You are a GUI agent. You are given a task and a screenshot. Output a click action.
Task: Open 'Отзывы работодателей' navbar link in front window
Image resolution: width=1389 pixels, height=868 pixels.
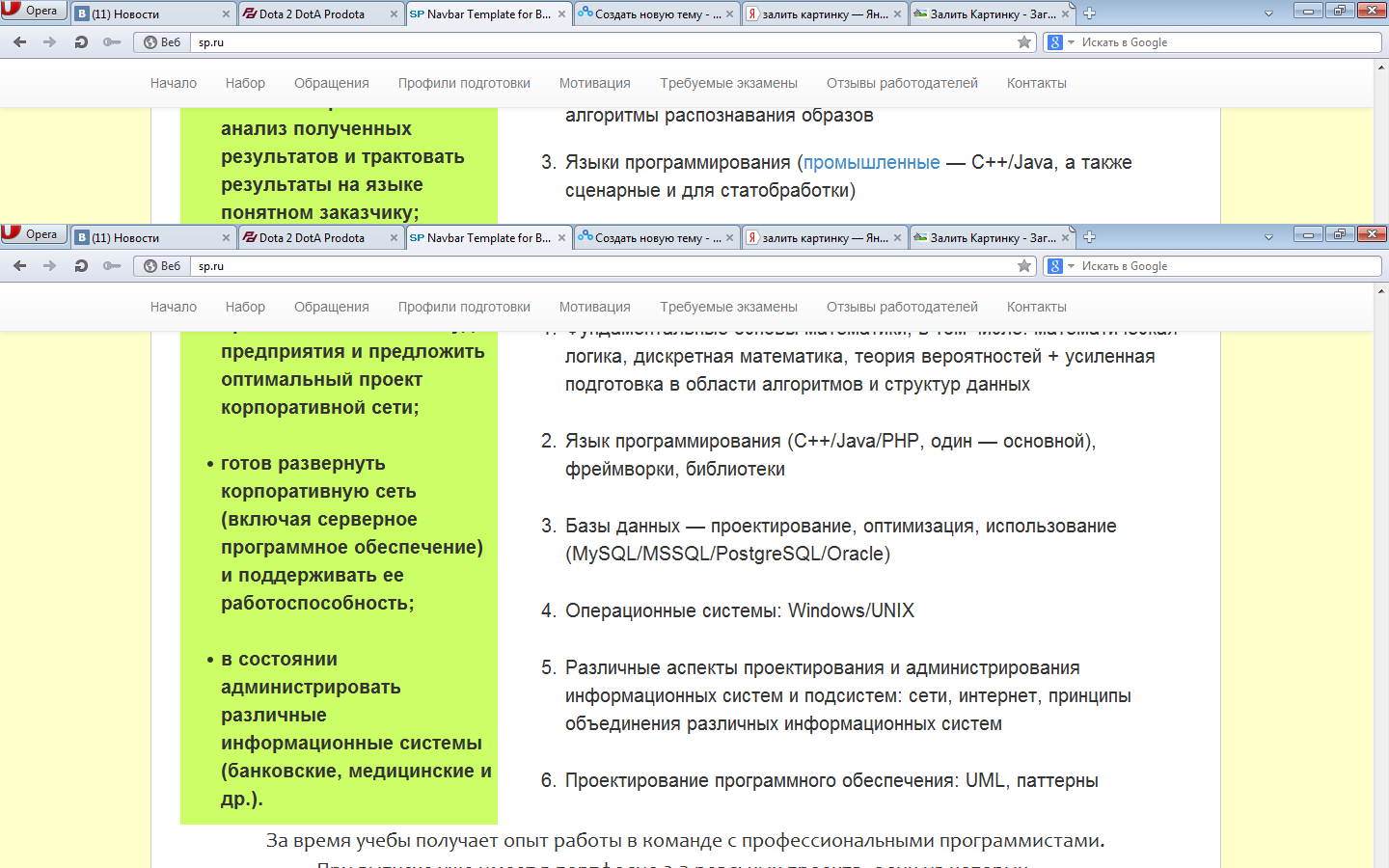(902, 307)
